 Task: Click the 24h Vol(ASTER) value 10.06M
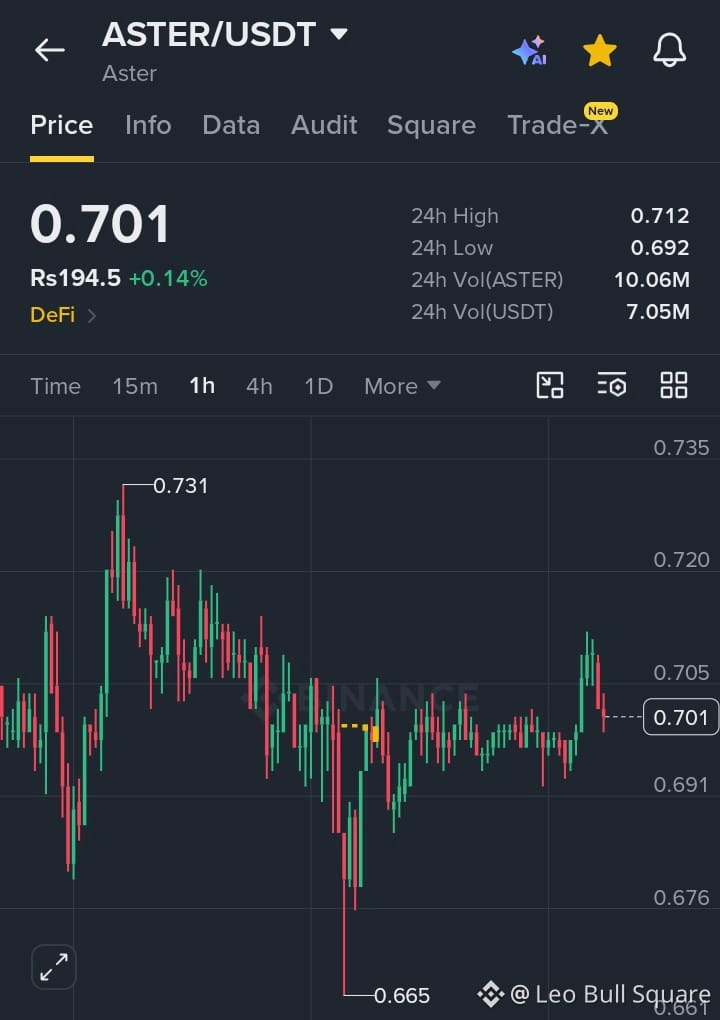point(652,280)
